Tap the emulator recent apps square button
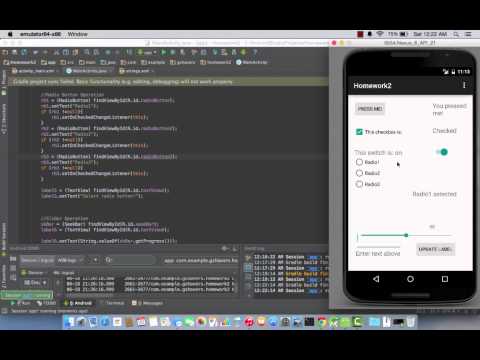Viewport: 480px width, 360px height. pyautogui.click(x=445, y=279)
